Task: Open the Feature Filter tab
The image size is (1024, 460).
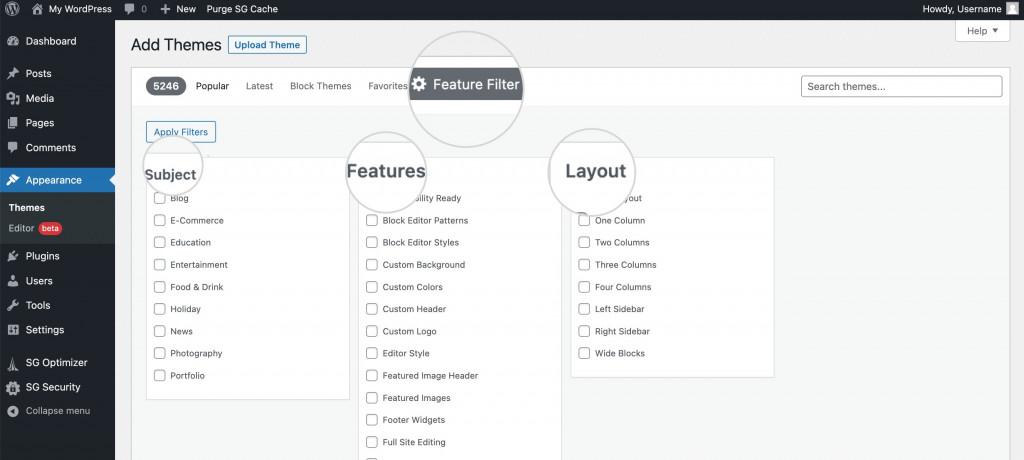Action: (x=466, y=84)
